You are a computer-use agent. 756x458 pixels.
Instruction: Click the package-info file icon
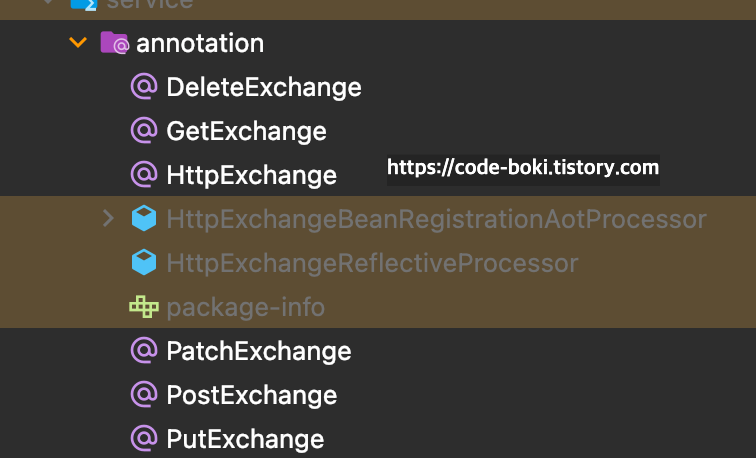coord(144,307)
